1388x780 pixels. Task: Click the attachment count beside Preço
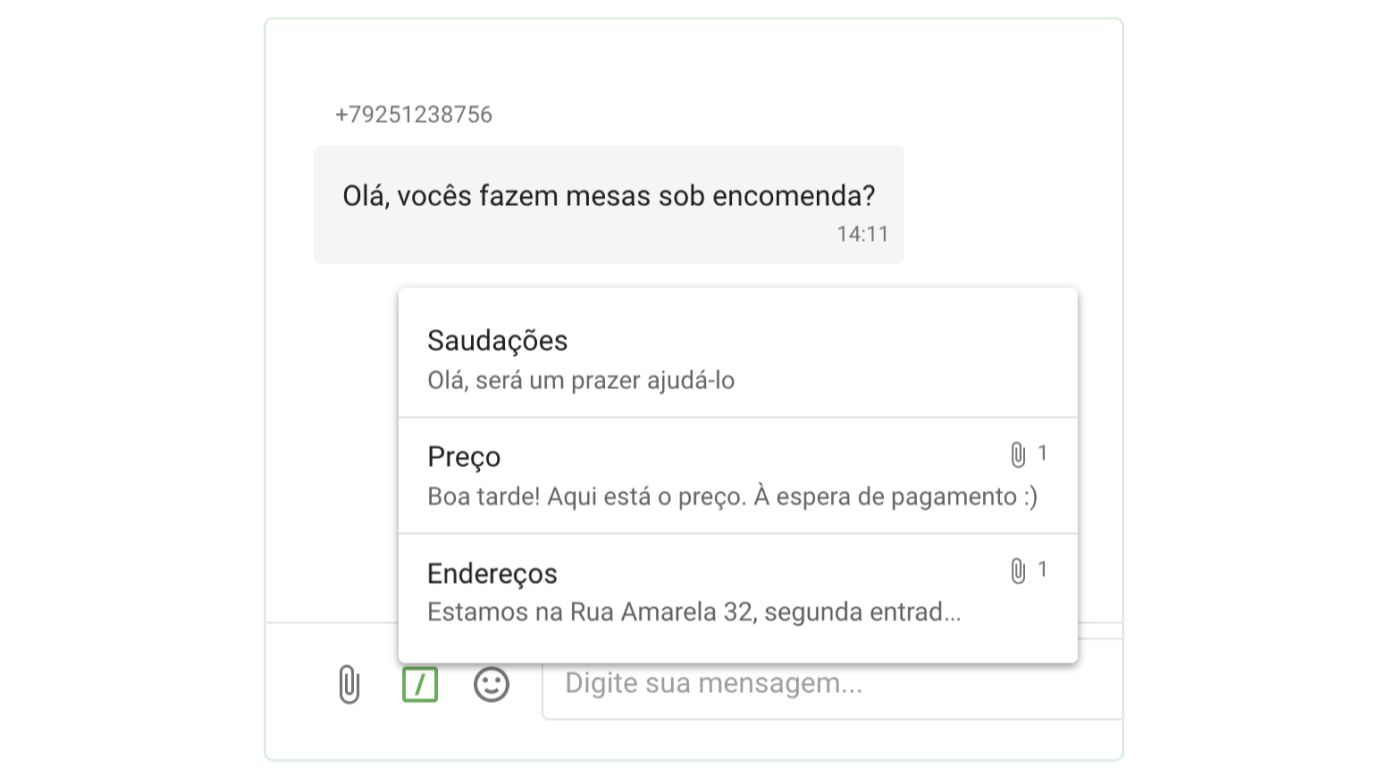pyautogui.click(x=1042, y=453)
